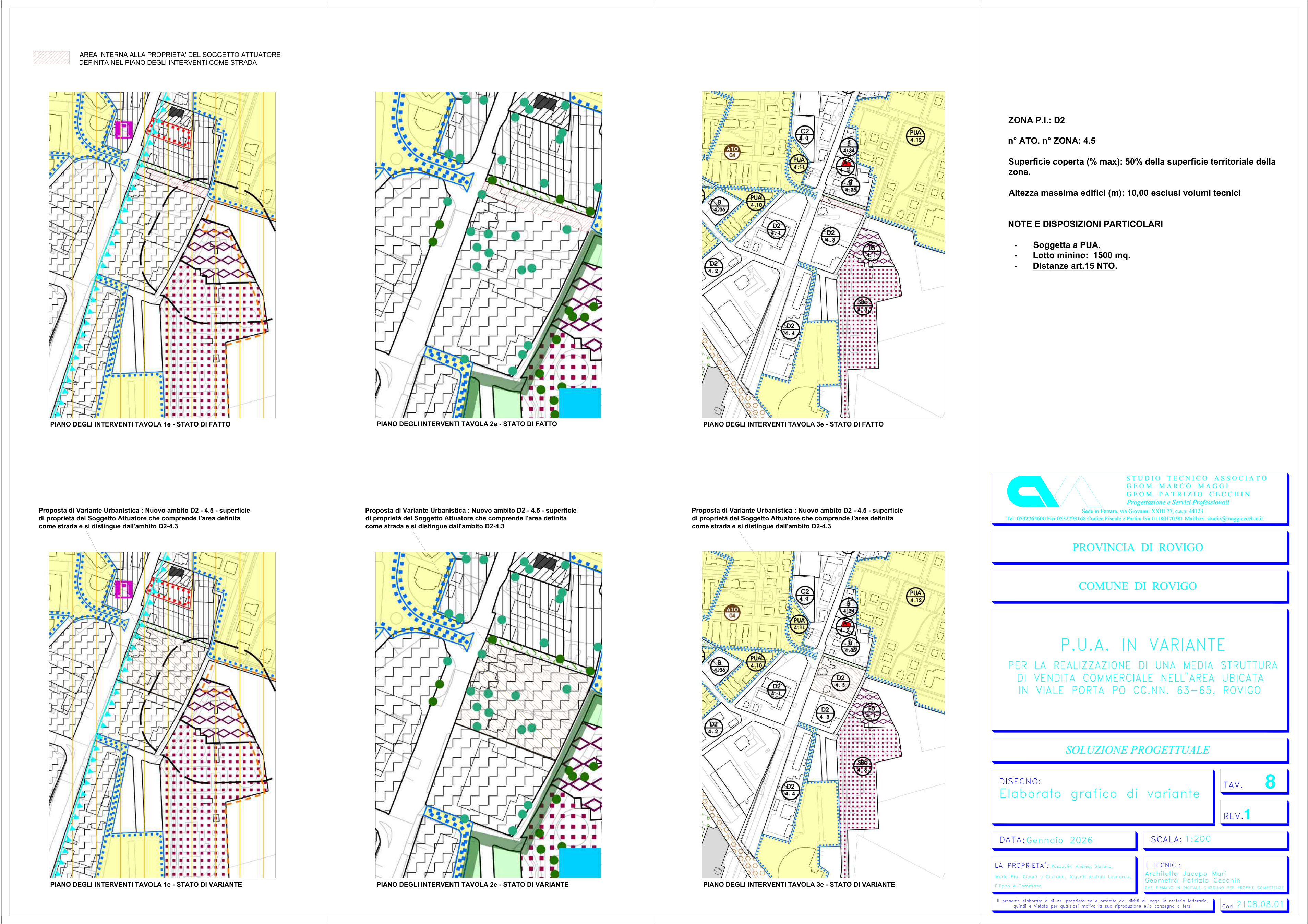The height and width of the screenshot is (924, 1308).
Task: Click the 'PROVINCIA DI ROVIGO' box
Action: coord(1139,548)
